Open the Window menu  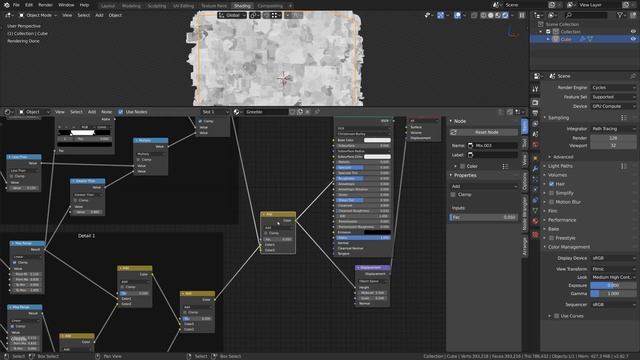[66, 5]
